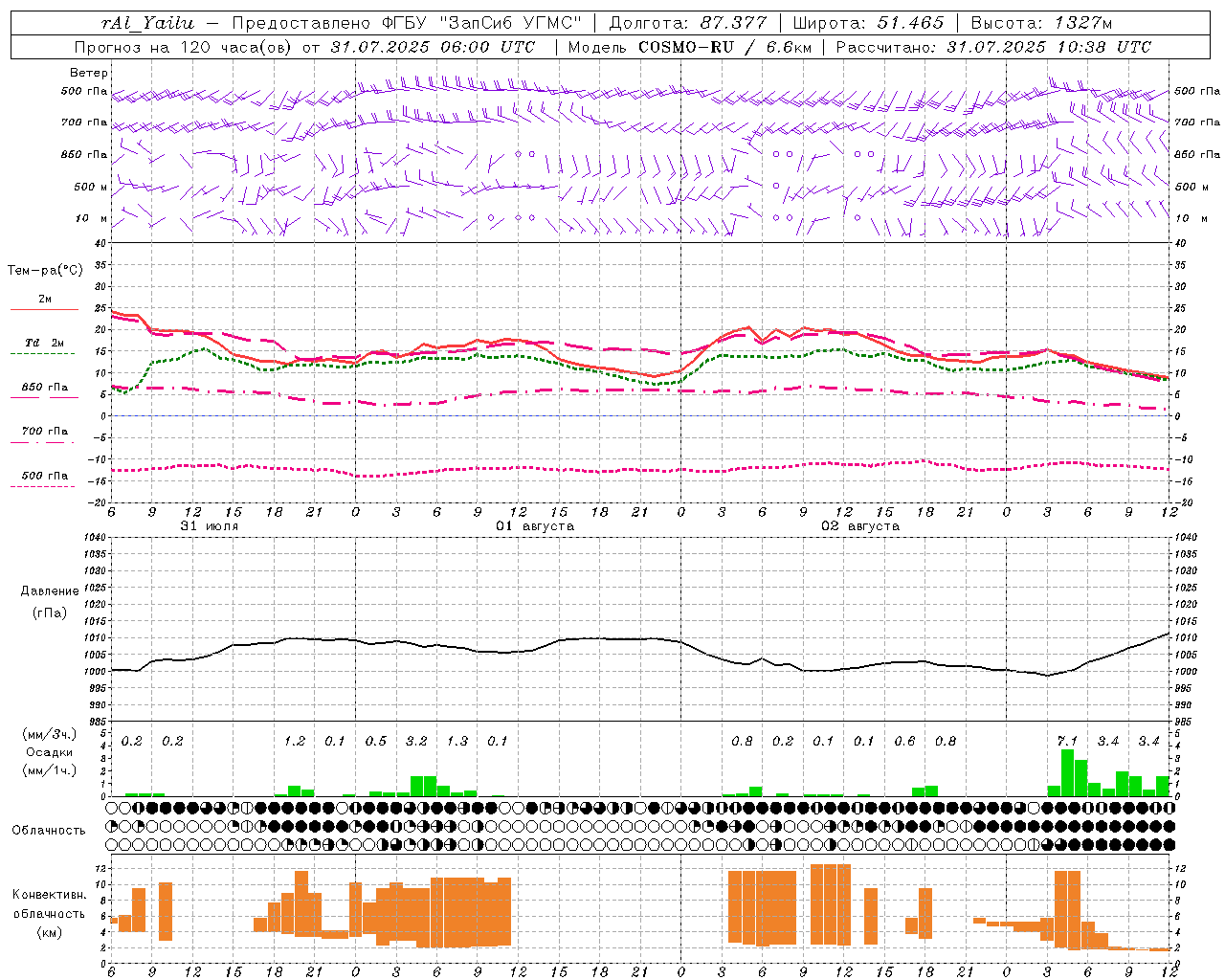Click the "Давление" pressure panel label
The width and height of the screenshot is (1225, 980).
point(49,591)
